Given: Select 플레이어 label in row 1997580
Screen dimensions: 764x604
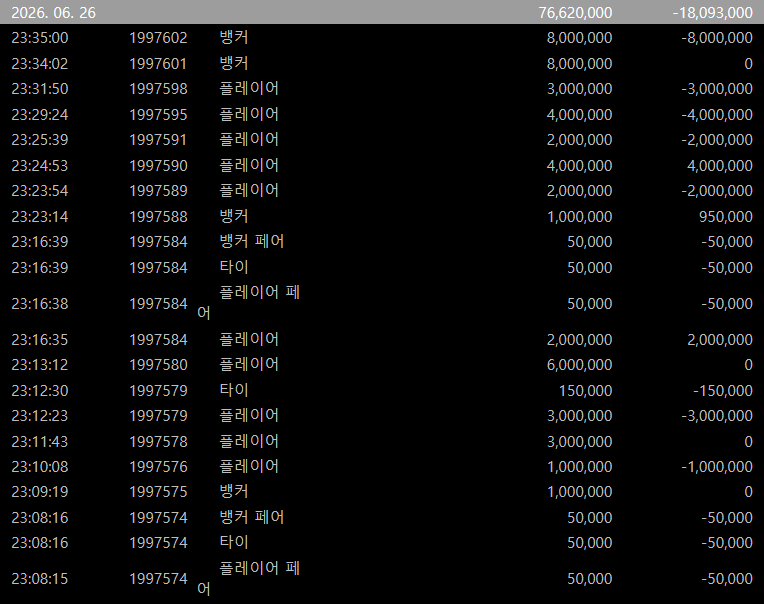Looking at the screenshot, I should click(249, 364).
